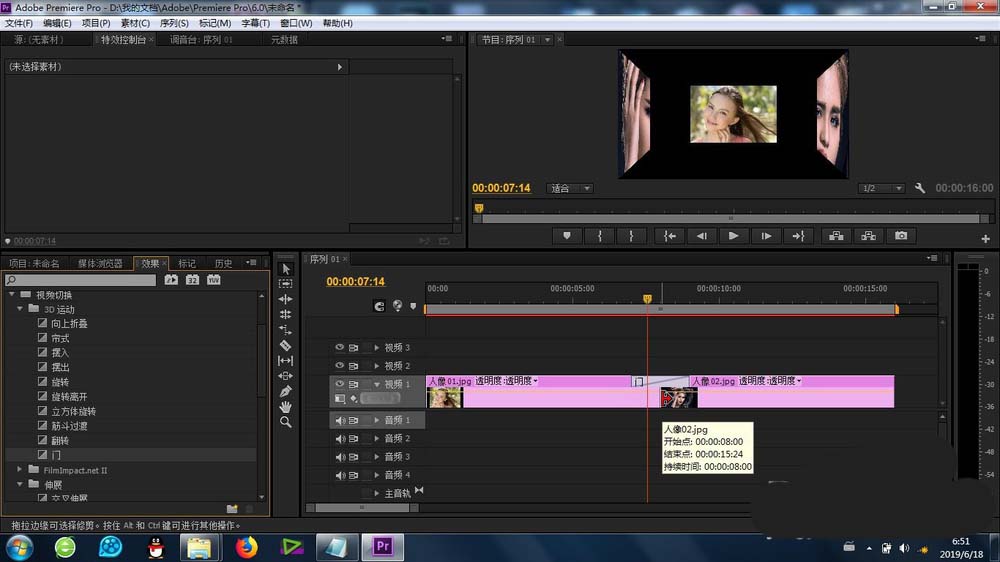Select the Zoom tool
This screenshot has height=562, width=1000.
[286, 422]
